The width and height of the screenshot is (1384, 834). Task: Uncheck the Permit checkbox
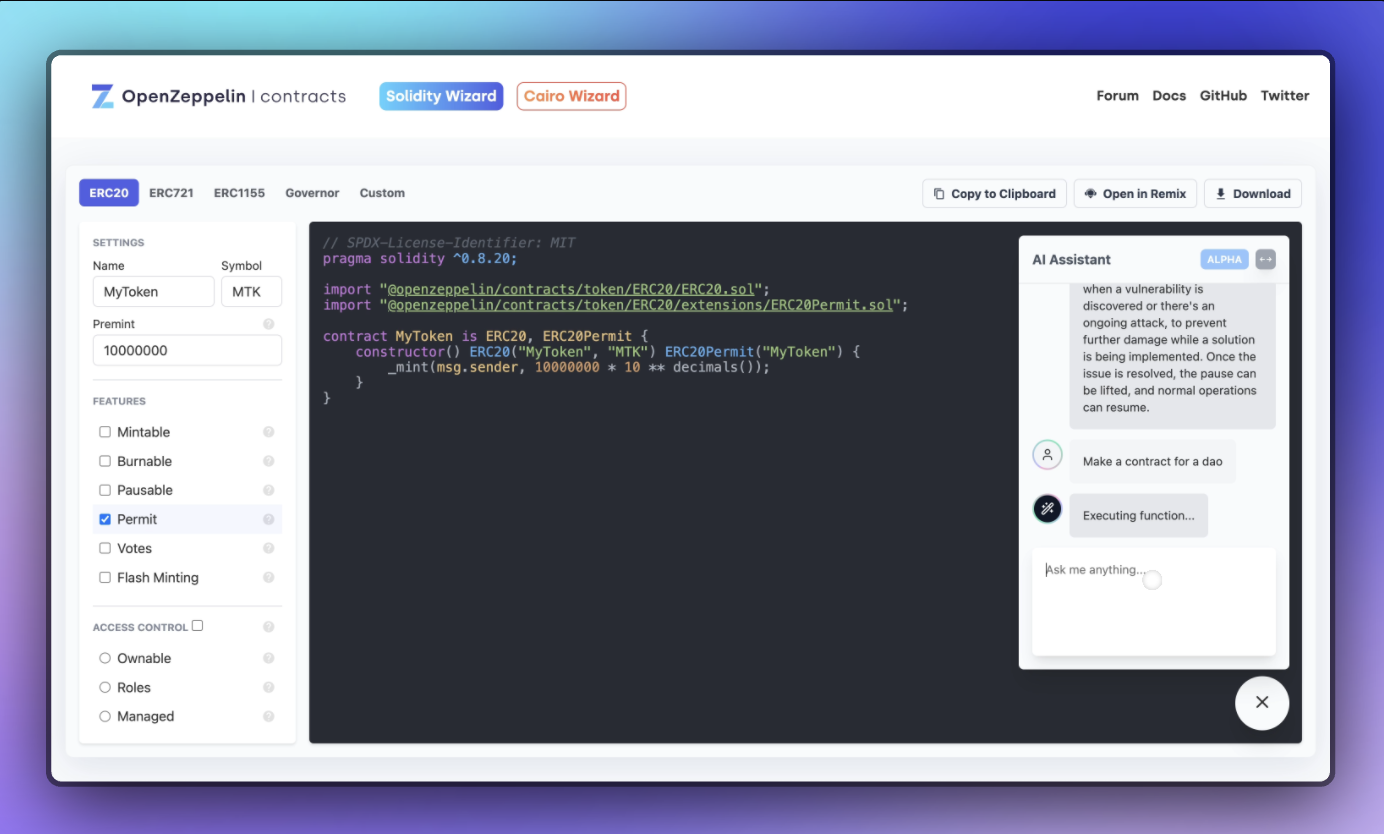[105, 519]
